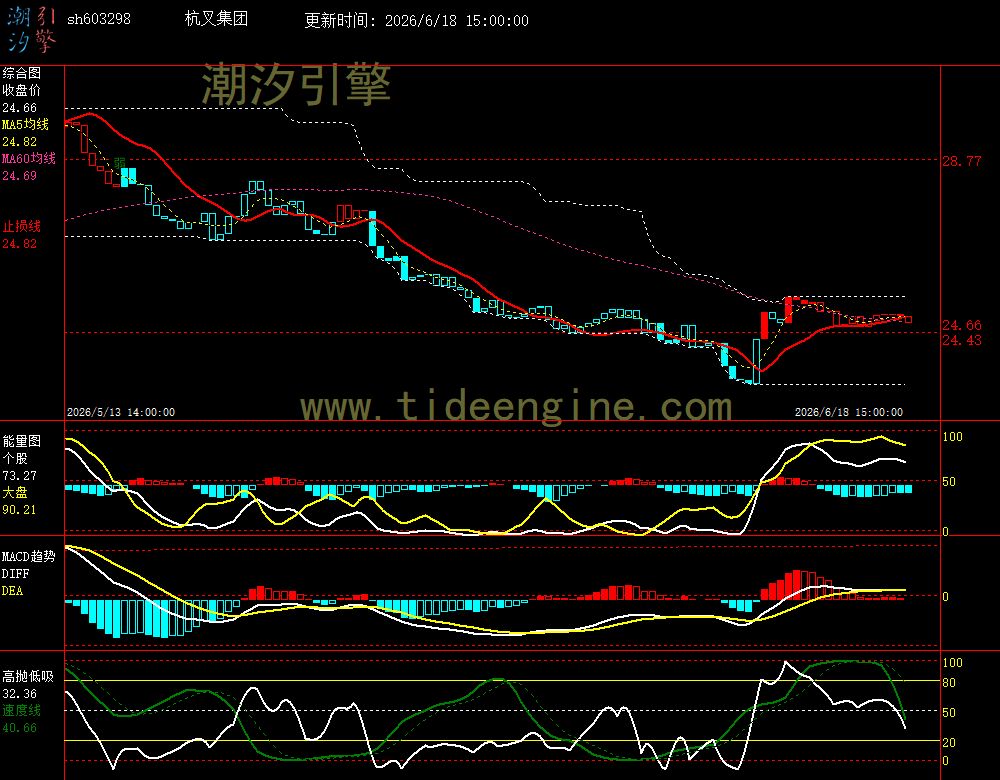The width and height of the screenshot is (1000, 780).
Task: Click the 80 level label on the 高抛低吸 axis
Action: pyautogui.click(x=949, y=682)
